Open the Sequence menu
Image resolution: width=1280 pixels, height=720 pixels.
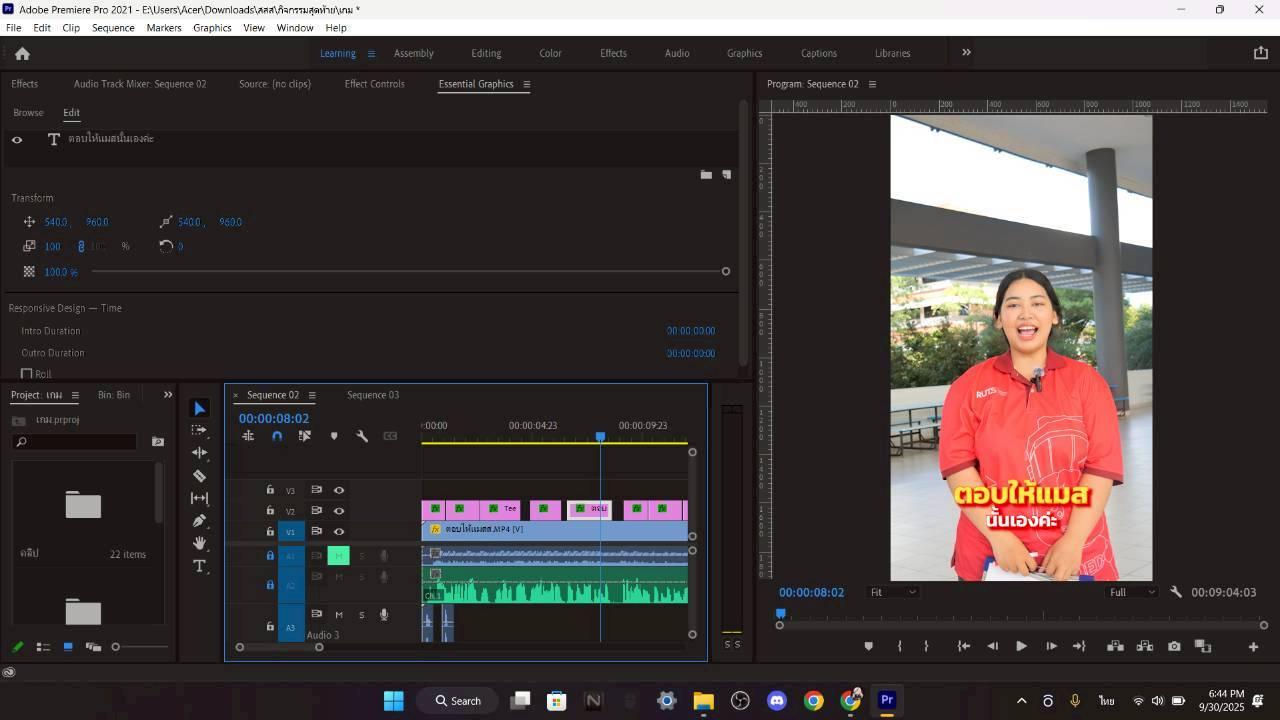[x=113, y=28]
